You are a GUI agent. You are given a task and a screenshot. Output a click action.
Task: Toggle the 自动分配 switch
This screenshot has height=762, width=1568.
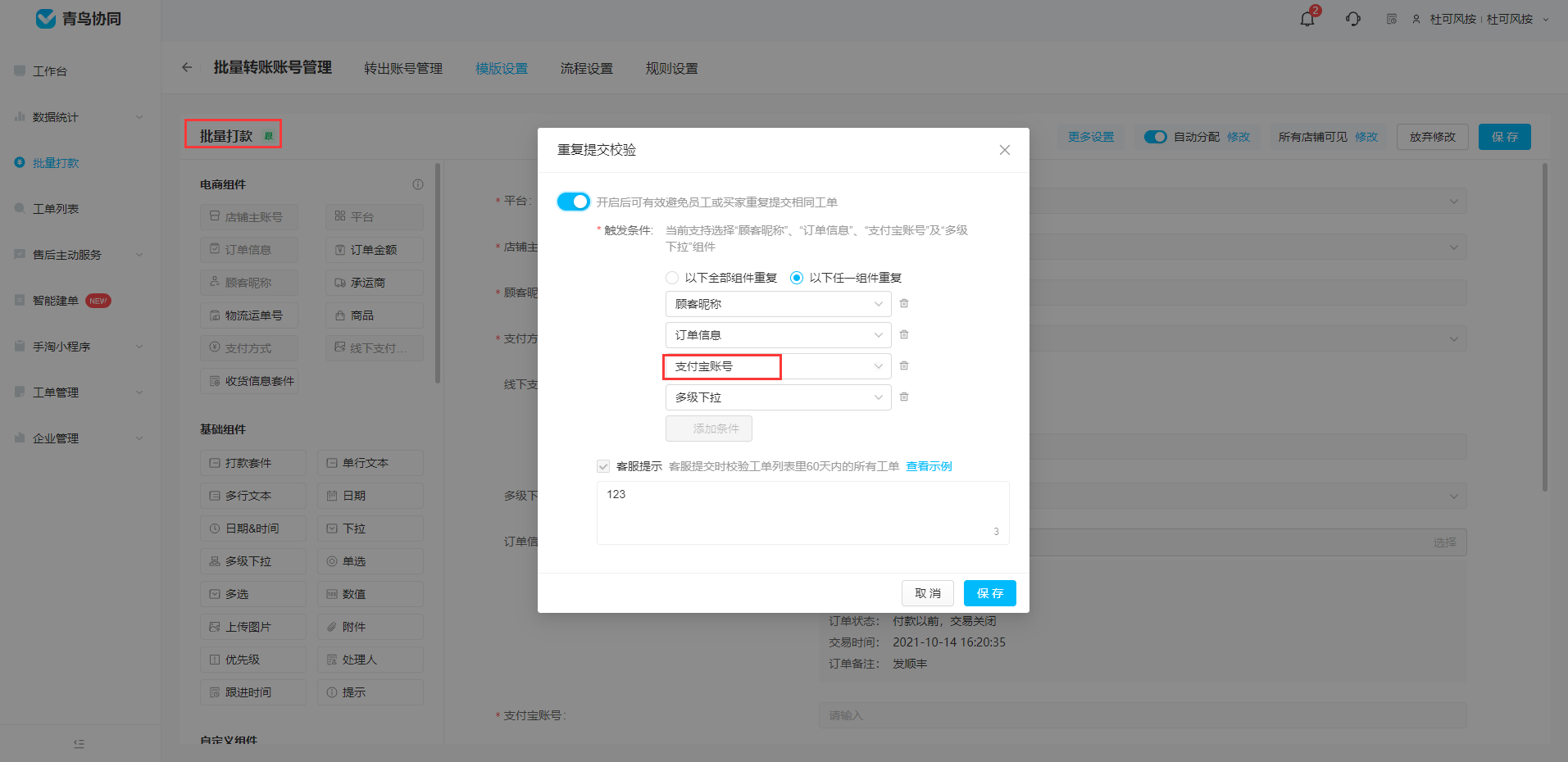tap(1155, 137)
